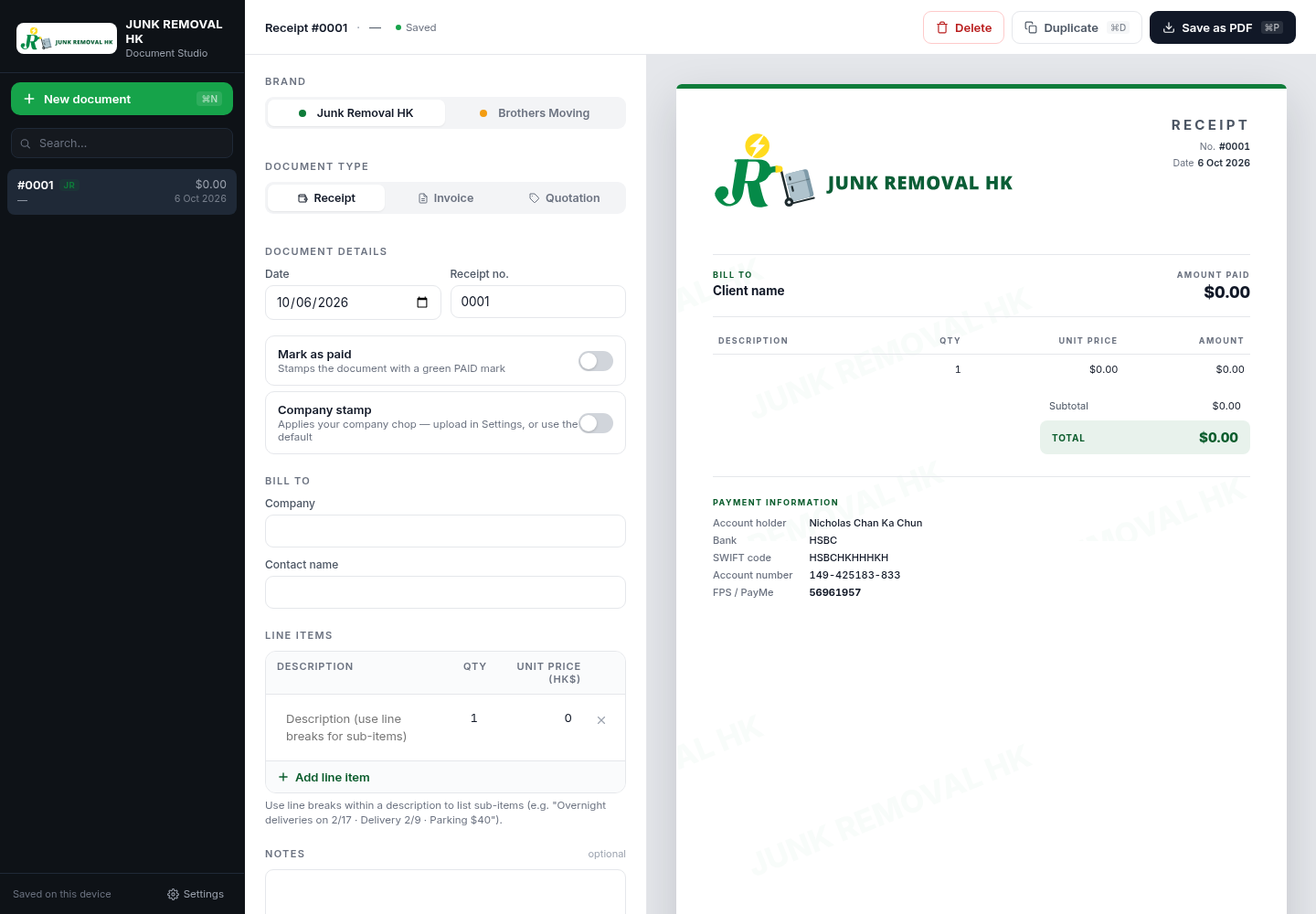The width and height of the screenshot is (1316, 914).
Task: Switch document type to Invoice
Action: (x=446, y=198)
